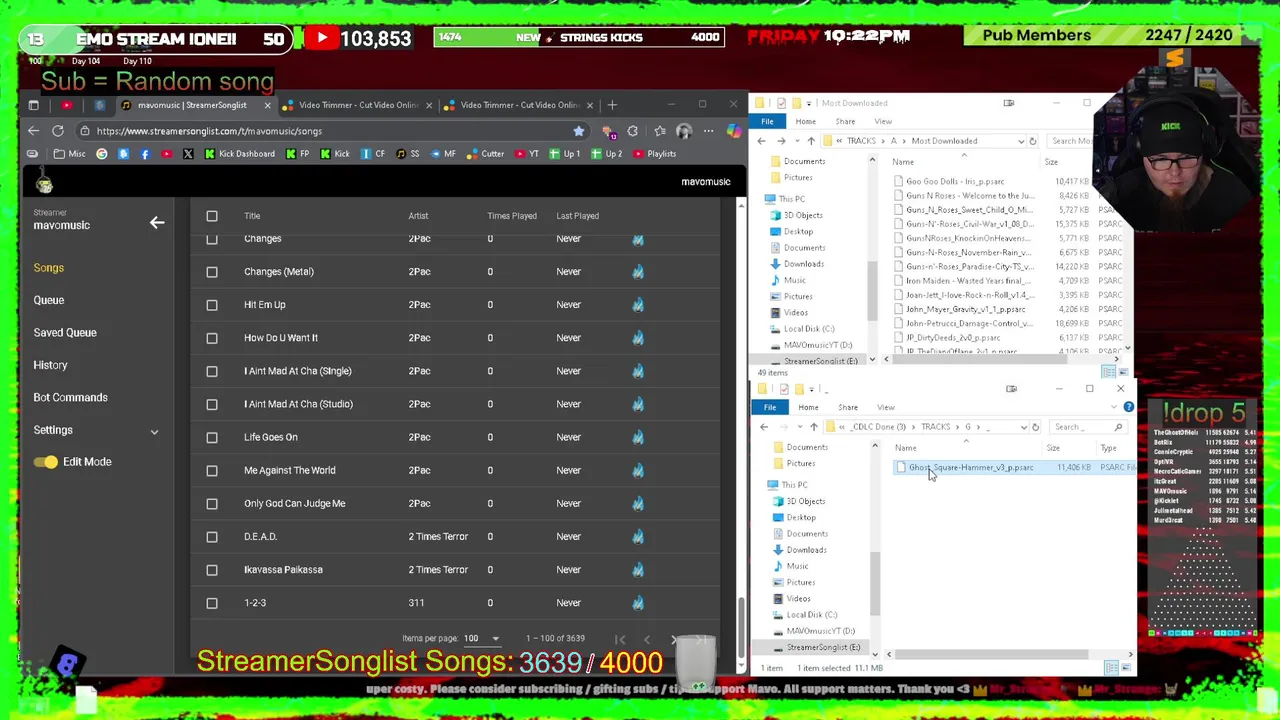
Task: Open Explorer help icon in lower window
Action: (1128, 407)
